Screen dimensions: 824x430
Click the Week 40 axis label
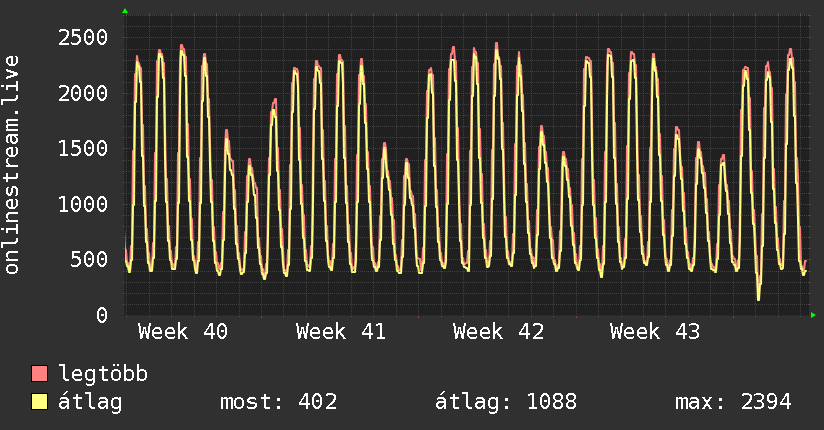pyautogui.click(x=183, y=332)
